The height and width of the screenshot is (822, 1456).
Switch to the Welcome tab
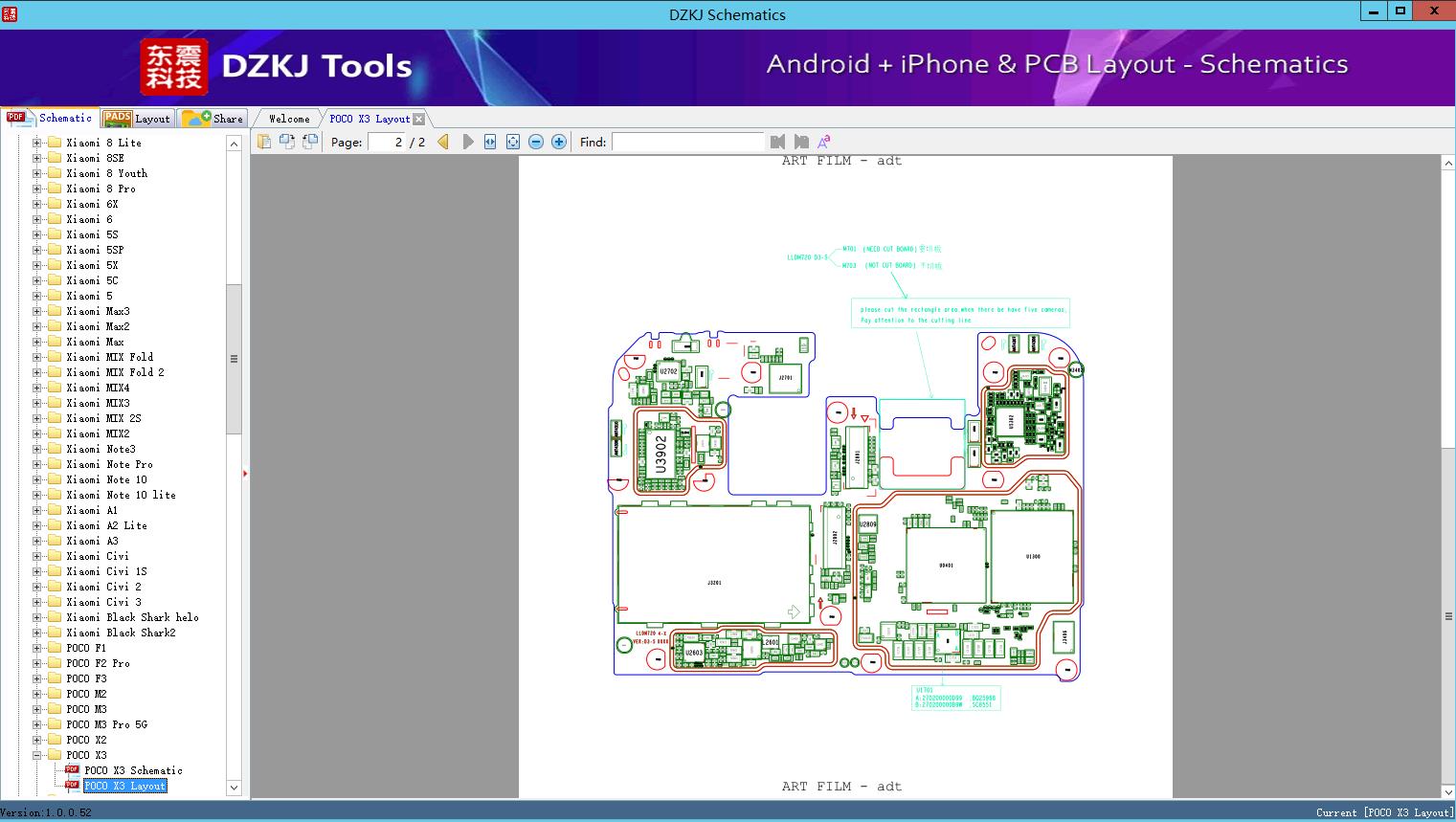point(289,119)
